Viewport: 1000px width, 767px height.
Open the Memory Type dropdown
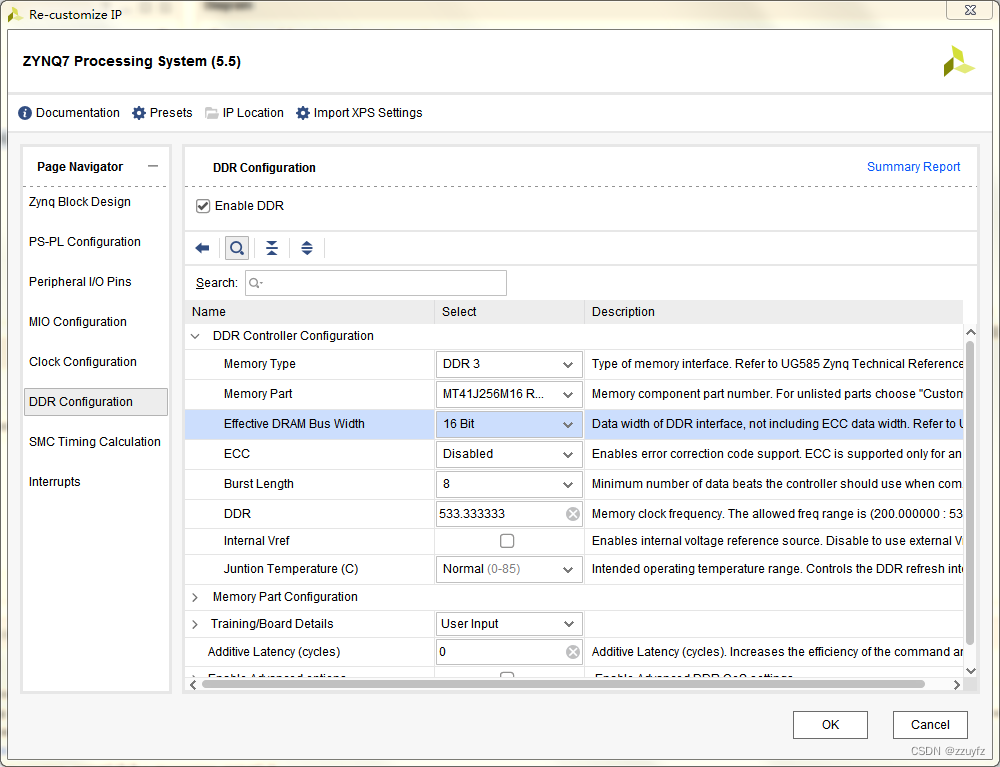point(509,364)
